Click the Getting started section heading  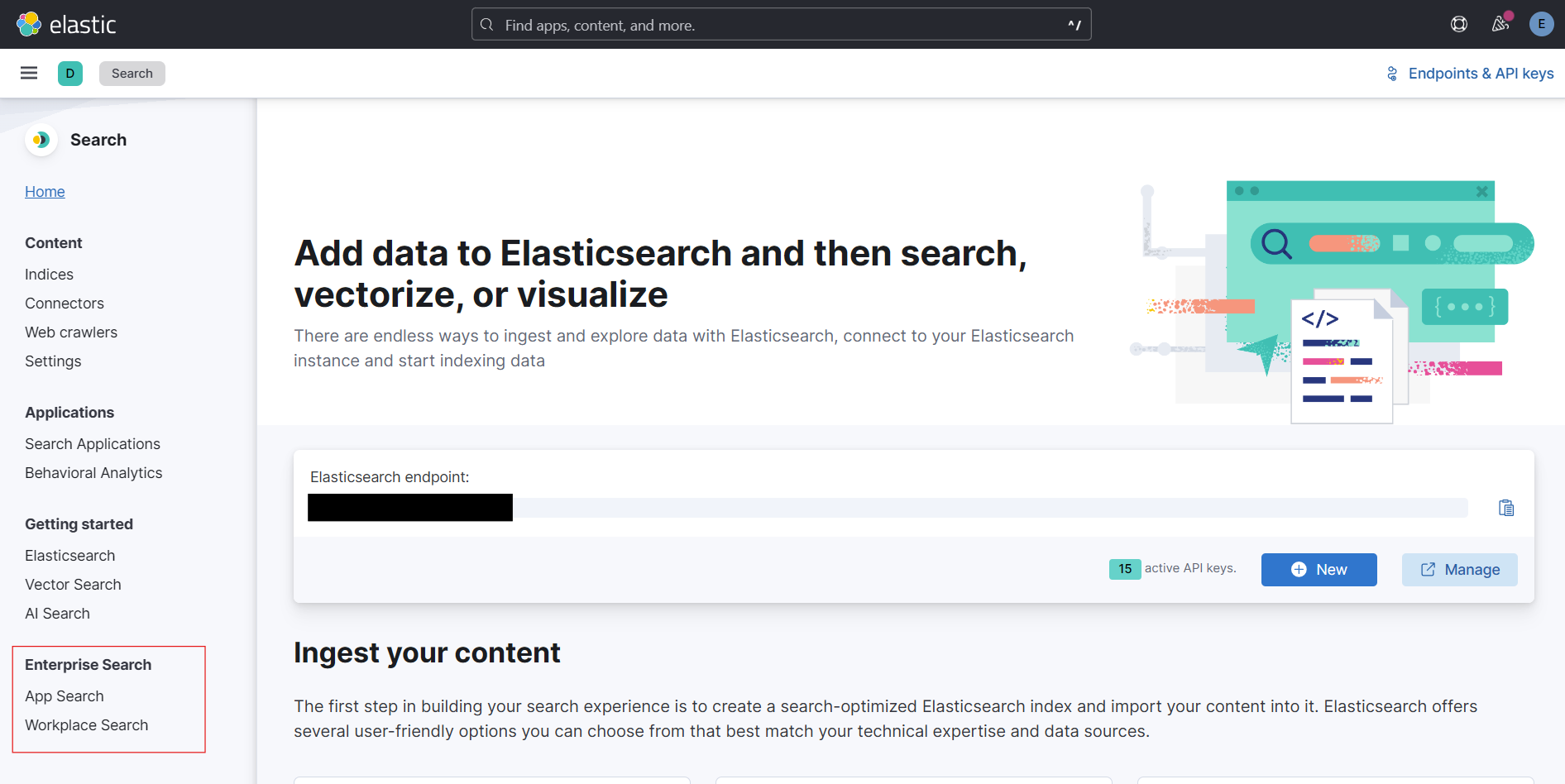[x=79, y=523]
